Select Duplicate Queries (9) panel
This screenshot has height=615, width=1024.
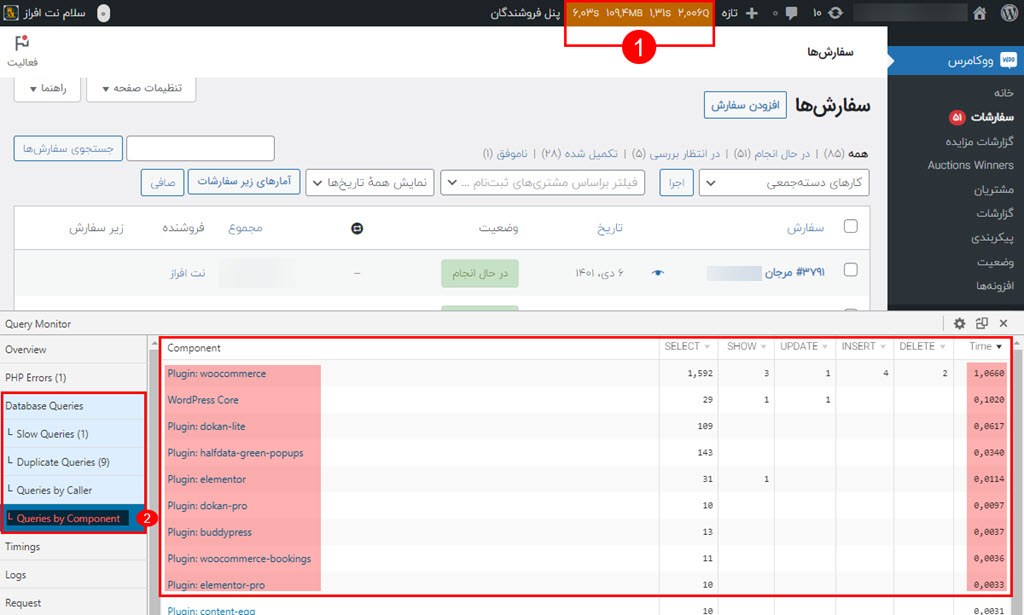(x=73, y=462)
